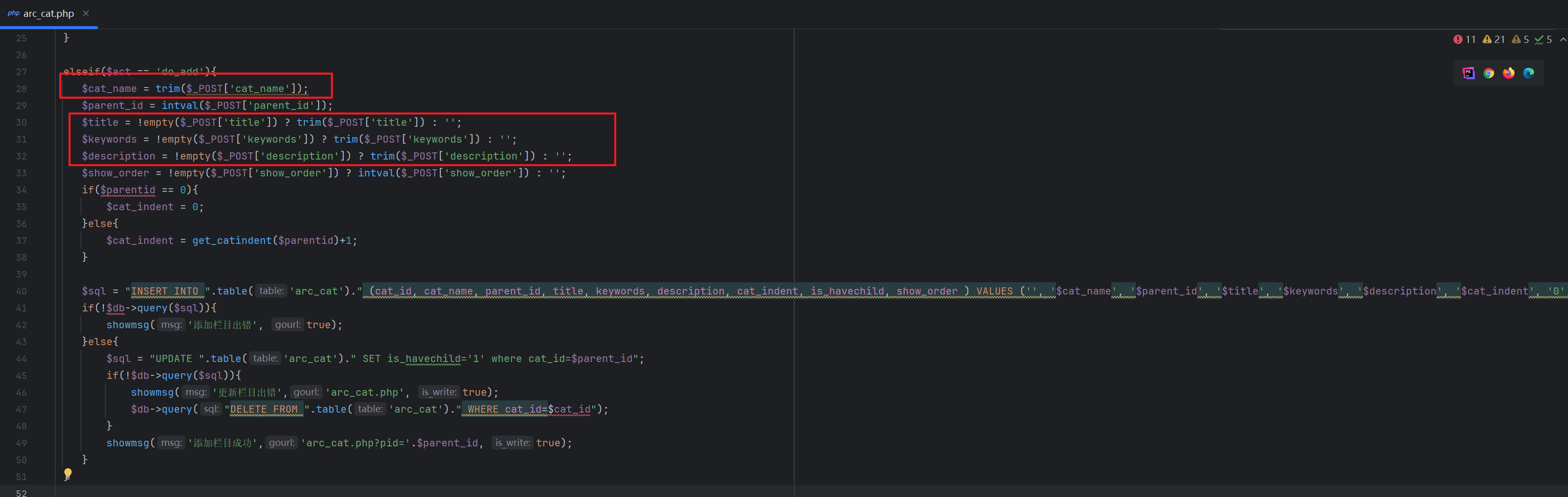
Task: Open the yellow warnings indicator showing 21
Action: [x=1494, y=39]
